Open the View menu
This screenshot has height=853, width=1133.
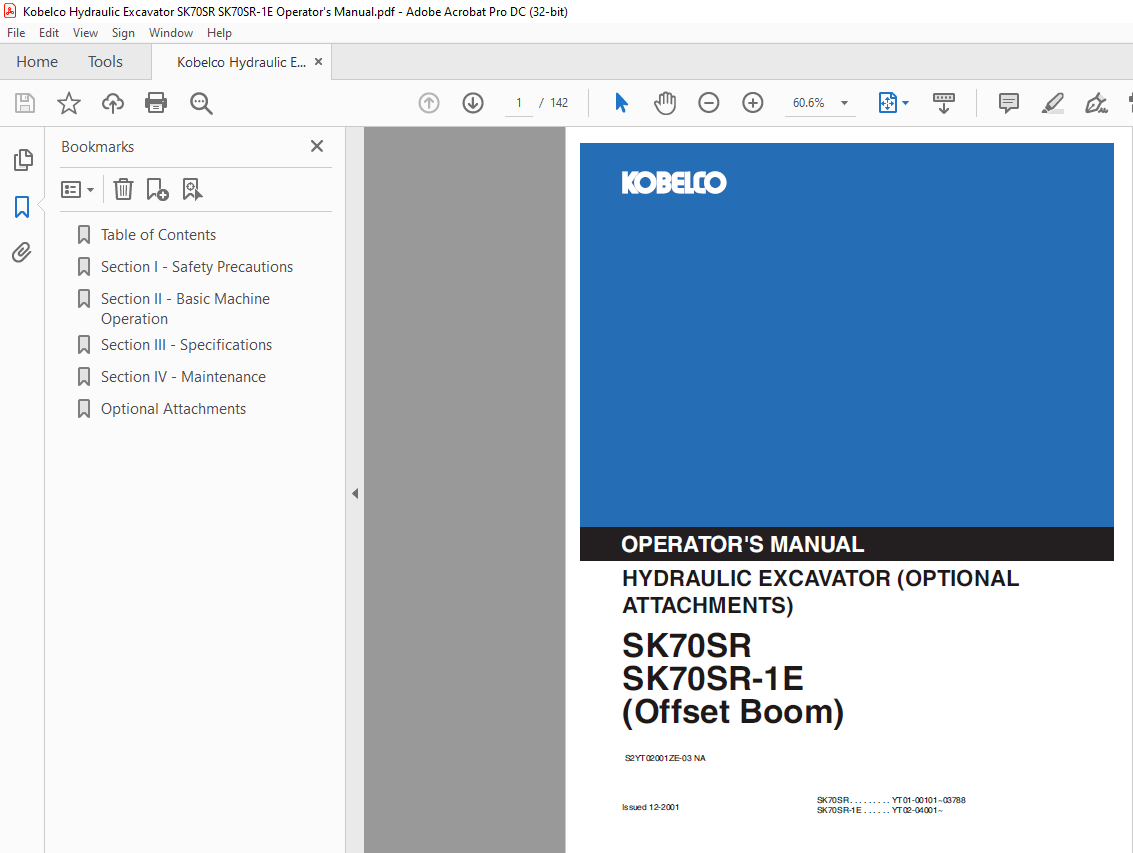coord(85,33)
